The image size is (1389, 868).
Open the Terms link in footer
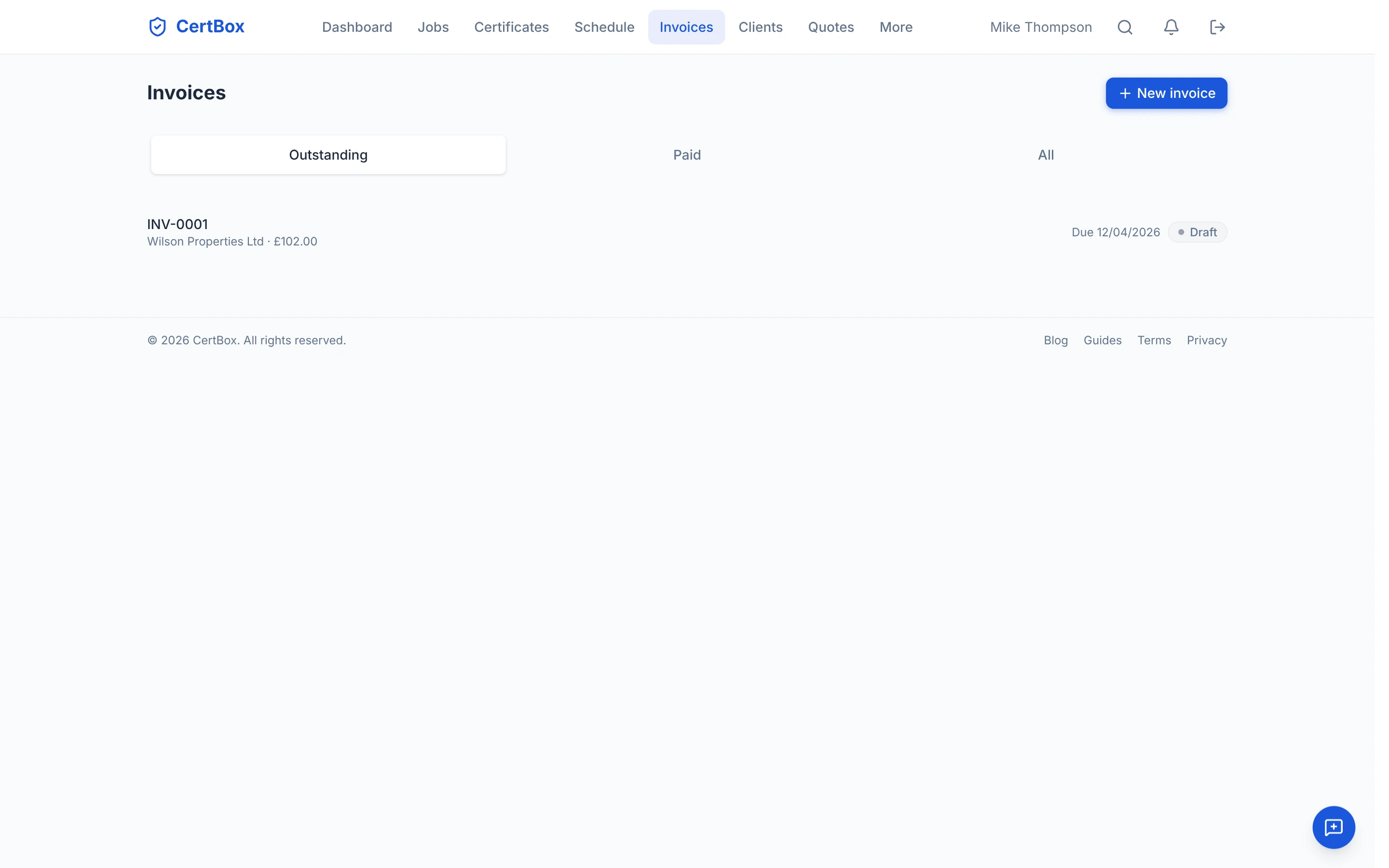1154,340
